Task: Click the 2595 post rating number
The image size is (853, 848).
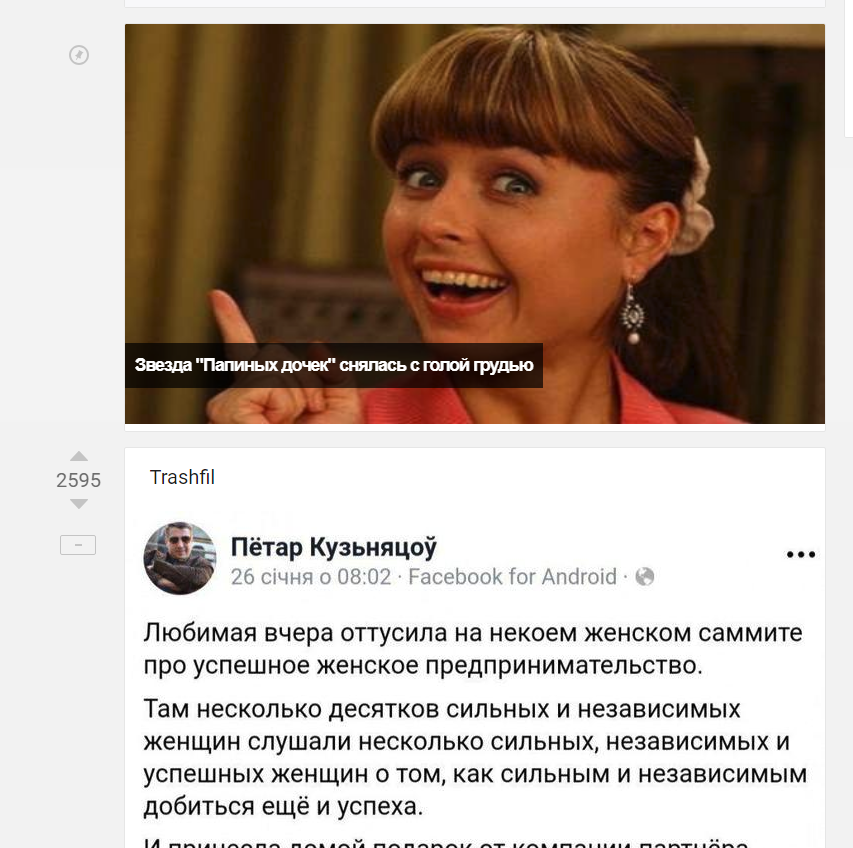Action: pyautogui.click(x=79, y=480)
